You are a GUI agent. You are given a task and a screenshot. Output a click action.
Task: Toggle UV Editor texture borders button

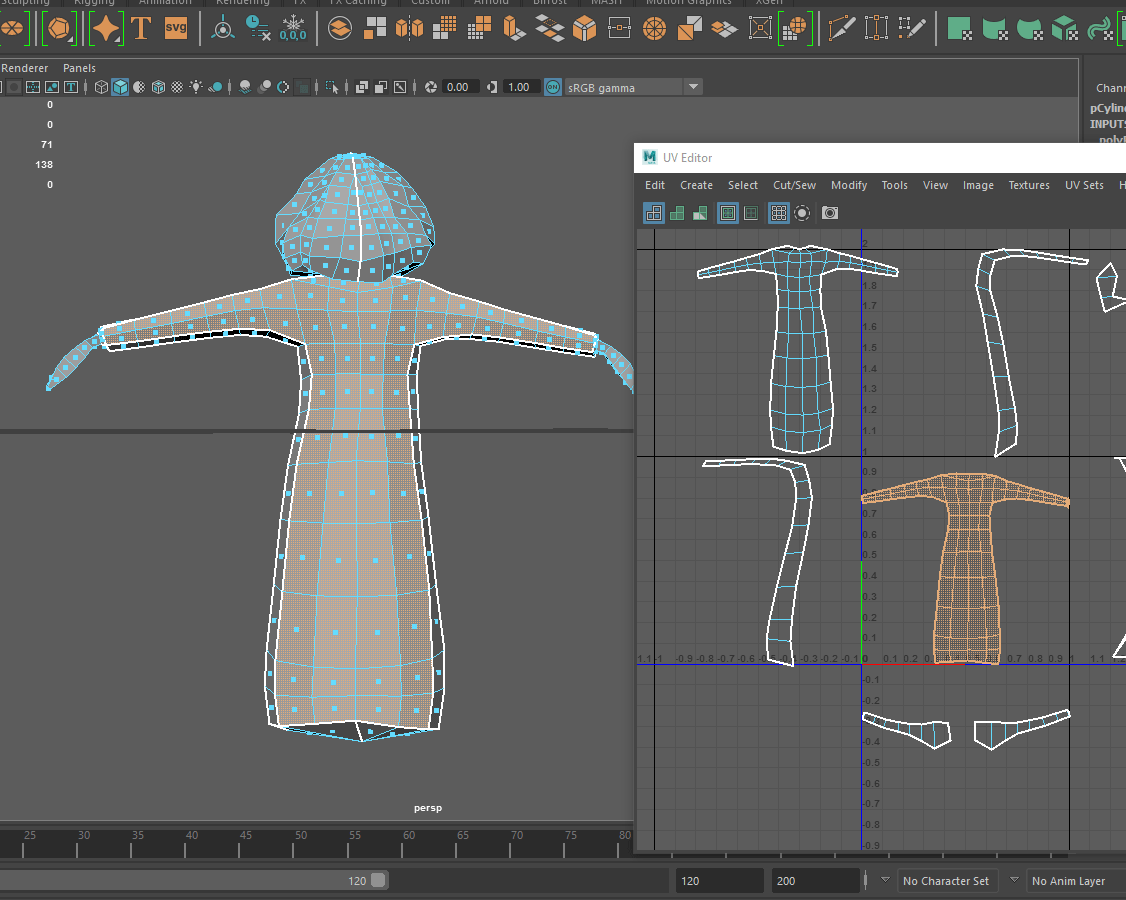(727, 213)
